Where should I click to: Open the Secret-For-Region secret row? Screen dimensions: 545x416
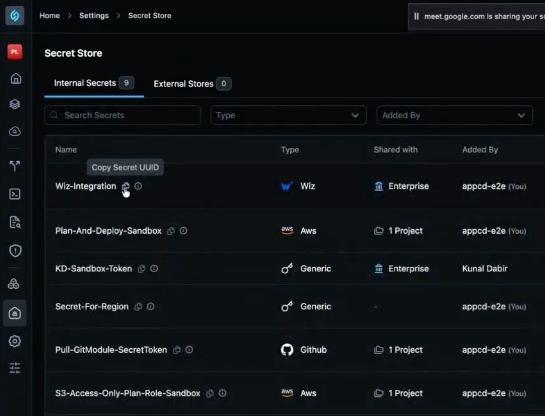pos(295,307)
